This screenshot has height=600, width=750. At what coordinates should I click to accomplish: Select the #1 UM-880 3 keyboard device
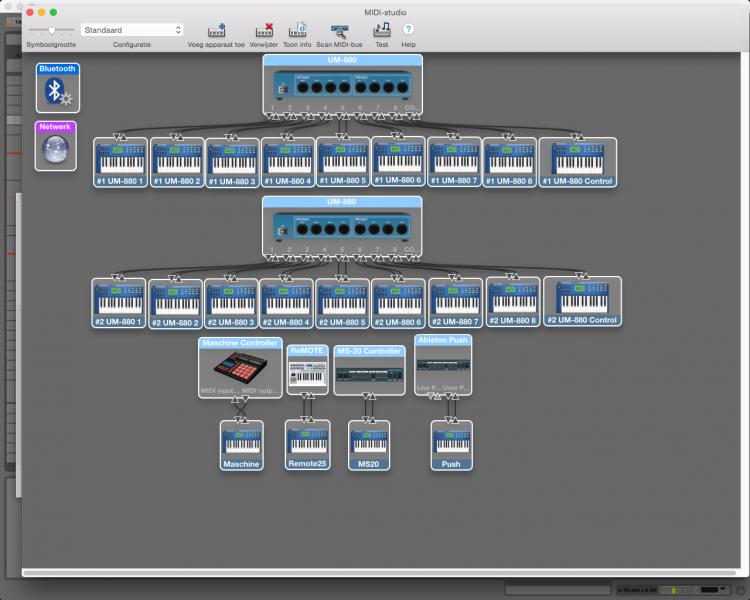click(232, 163)
